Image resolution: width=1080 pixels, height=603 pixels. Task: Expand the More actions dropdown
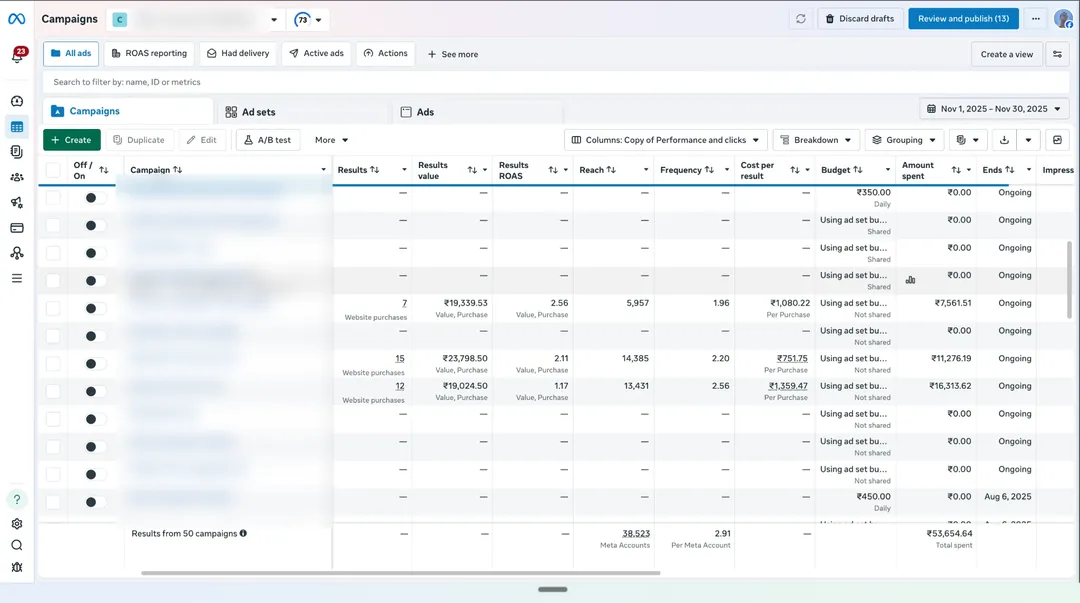point(331,140)
